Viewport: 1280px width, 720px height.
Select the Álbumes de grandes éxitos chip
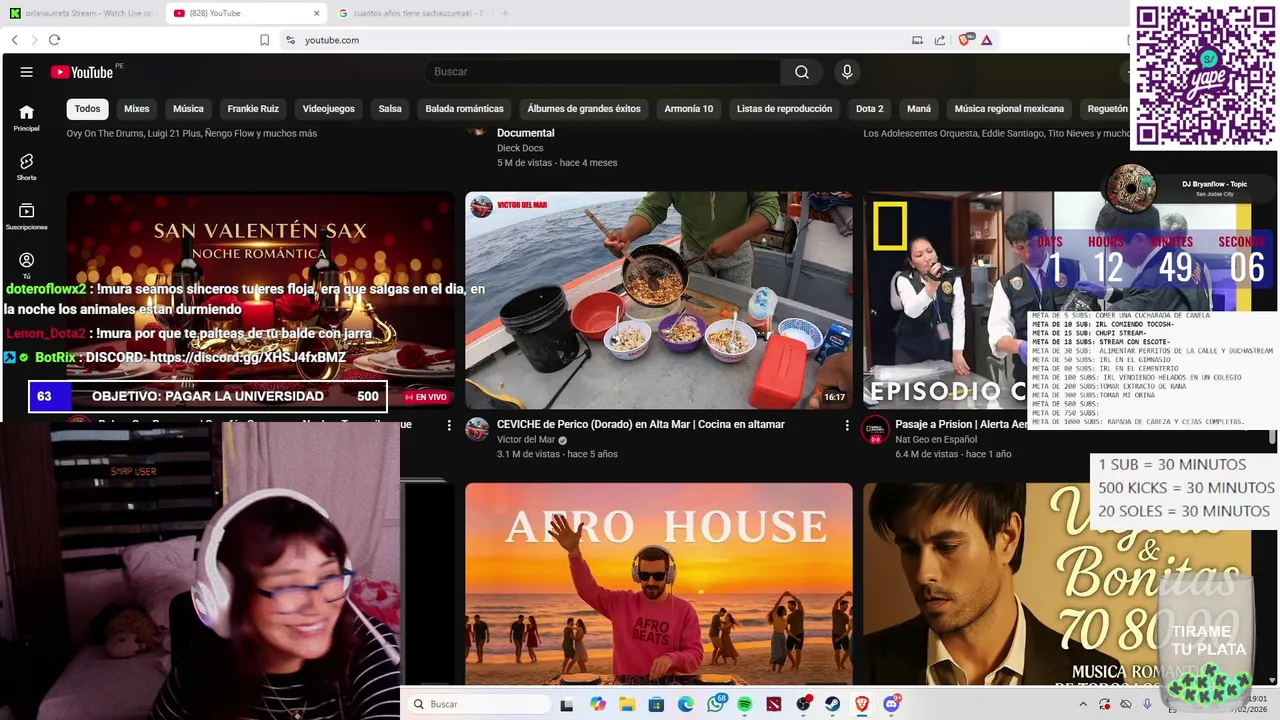tap(584, 109)
